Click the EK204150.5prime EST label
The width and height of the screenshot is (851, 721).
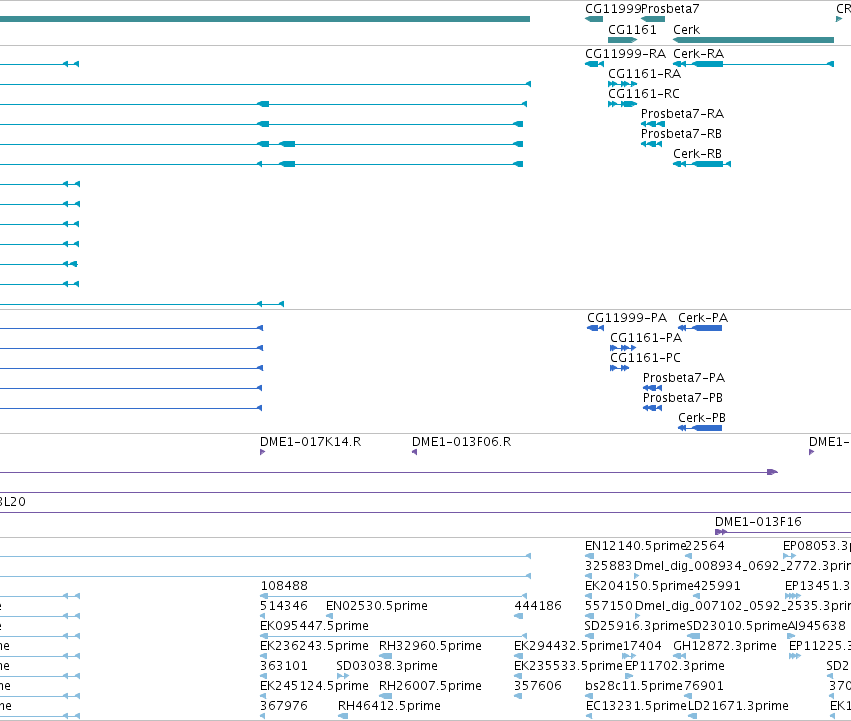(639, 586)
